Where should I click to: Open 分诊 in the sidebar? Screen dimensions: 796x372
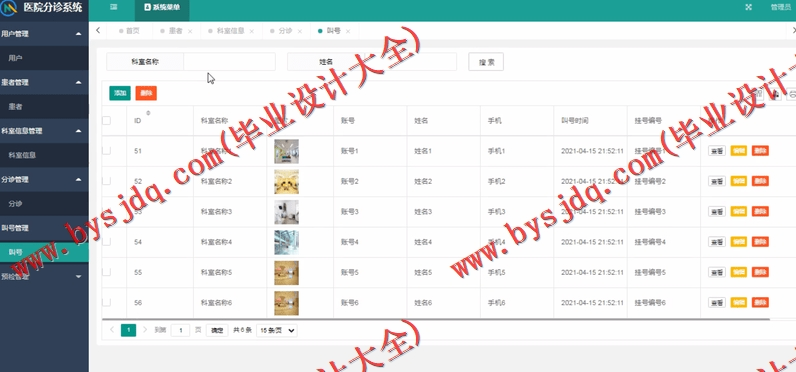[x=44, y=204]
